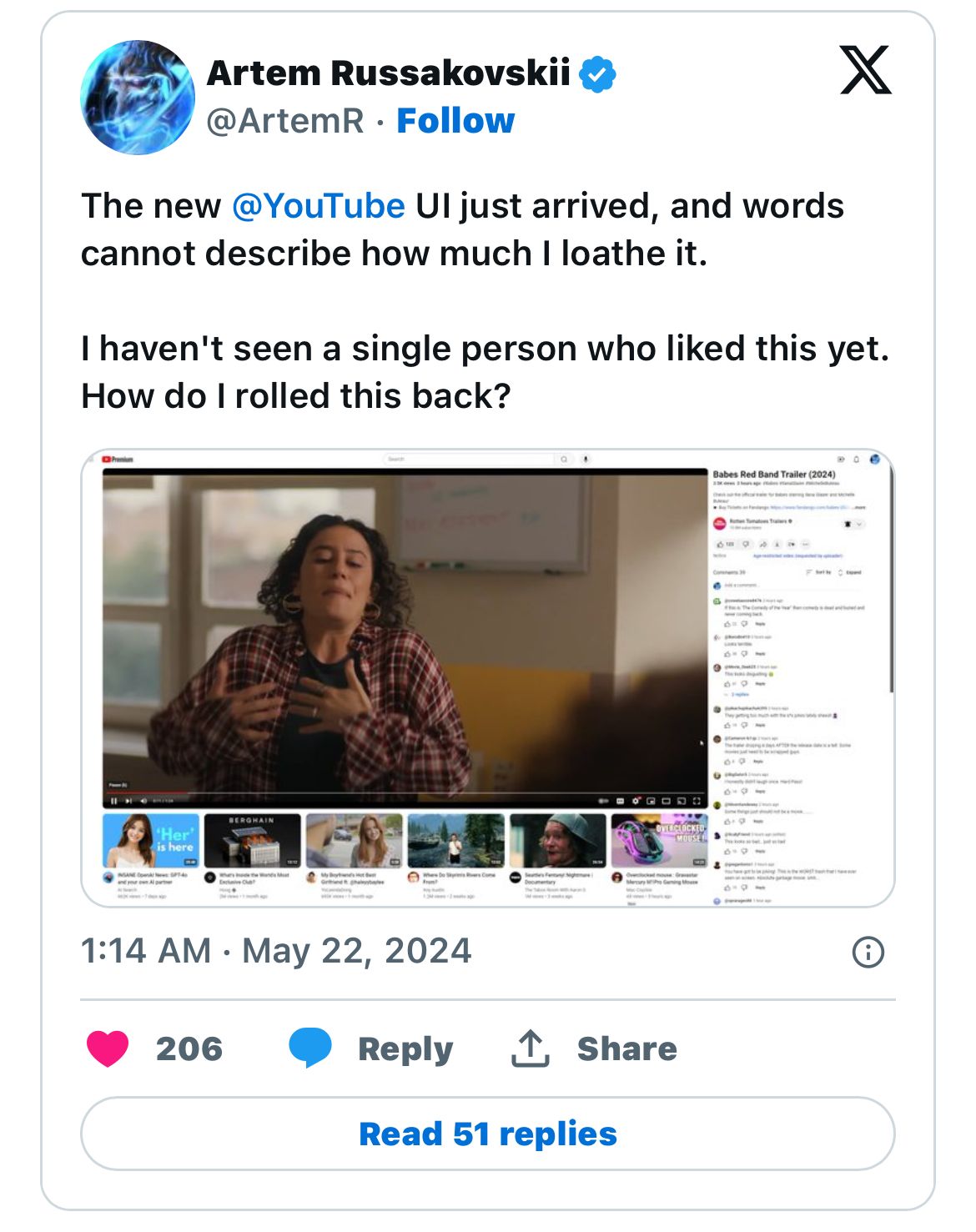Click the Overclocked Mouse video thumbnail
The height and width of the screenshot is (1232, 976).
(660, 840)
